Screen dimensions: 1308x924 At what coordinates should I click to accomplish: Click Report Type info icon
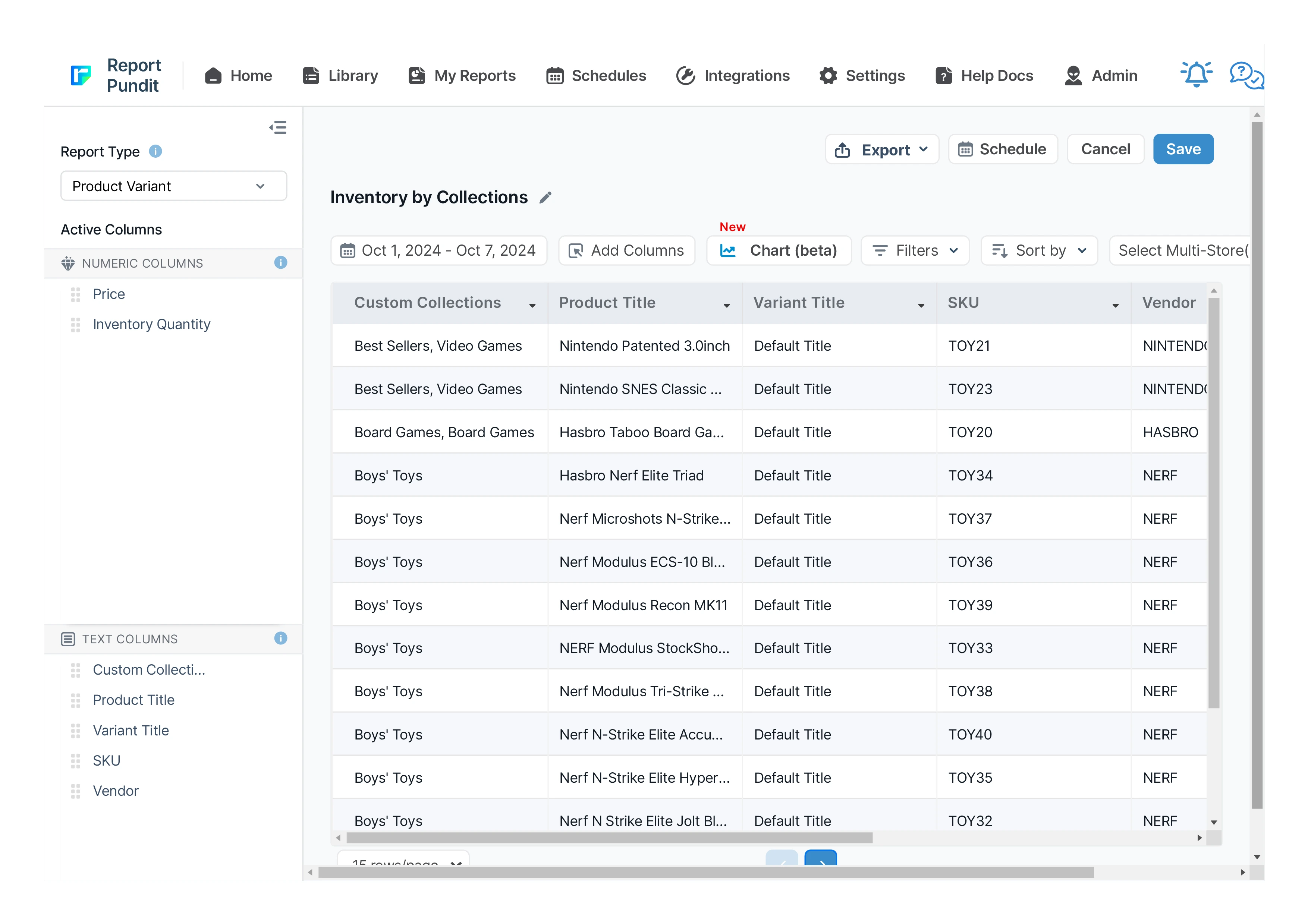pos(155,151)
